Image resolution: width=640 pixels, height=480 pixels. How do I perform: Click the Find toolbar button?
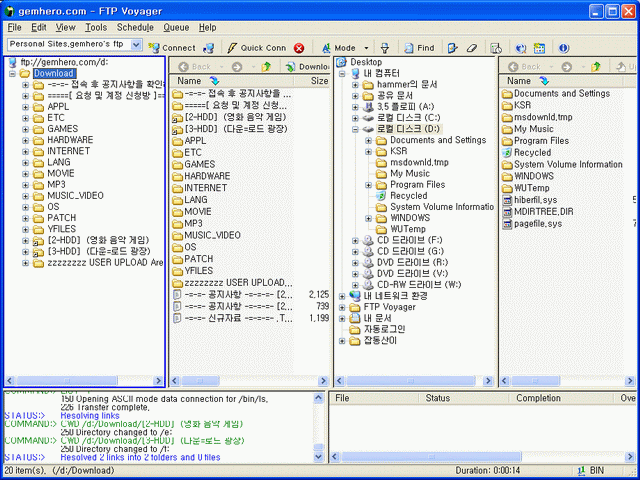click(419, 48)
